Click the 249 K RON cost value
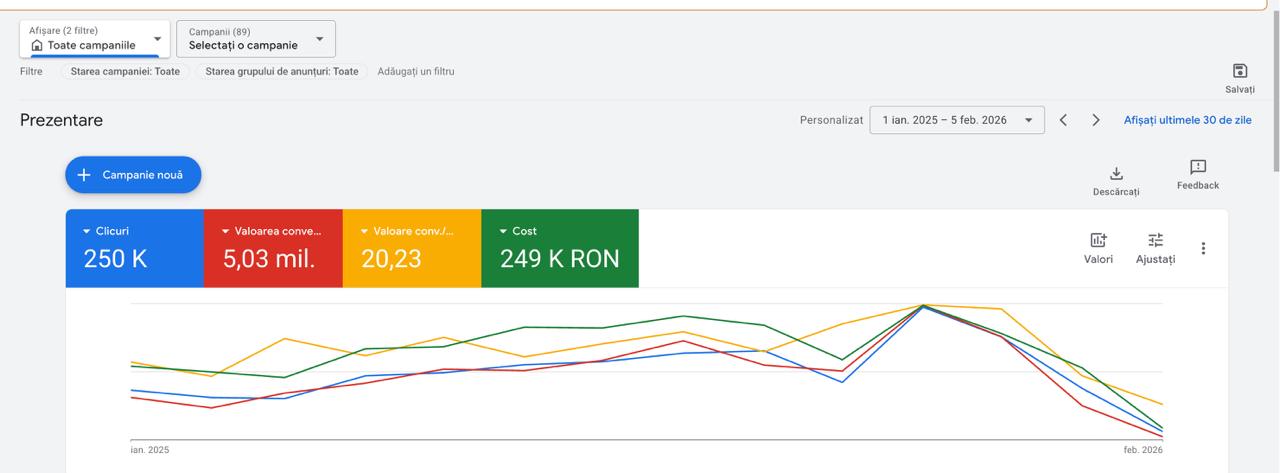Screen dimensions: 1280x473 pyautogui.click(x=559, y=259)
